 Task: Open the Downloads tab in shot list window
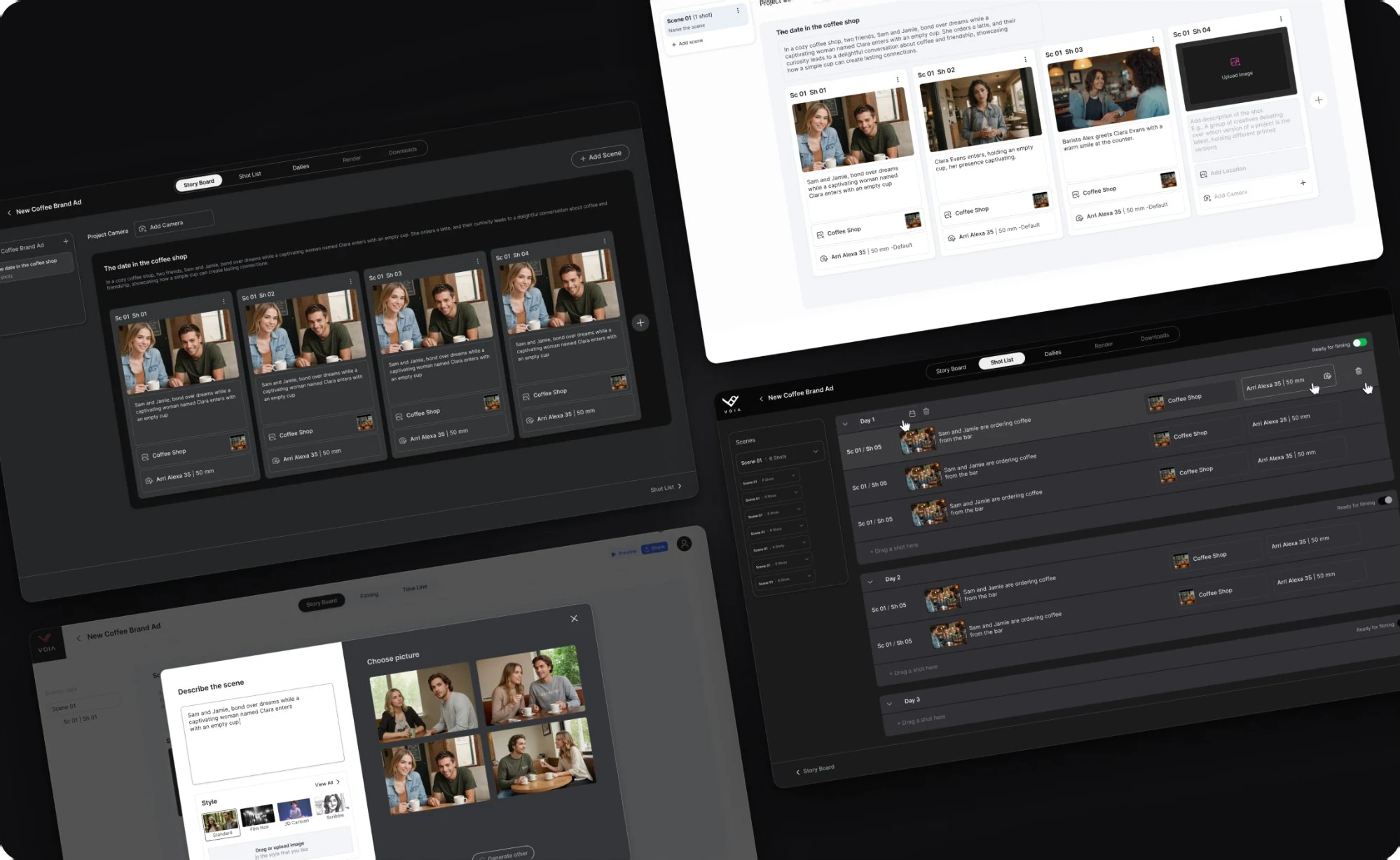(1154, 337)
